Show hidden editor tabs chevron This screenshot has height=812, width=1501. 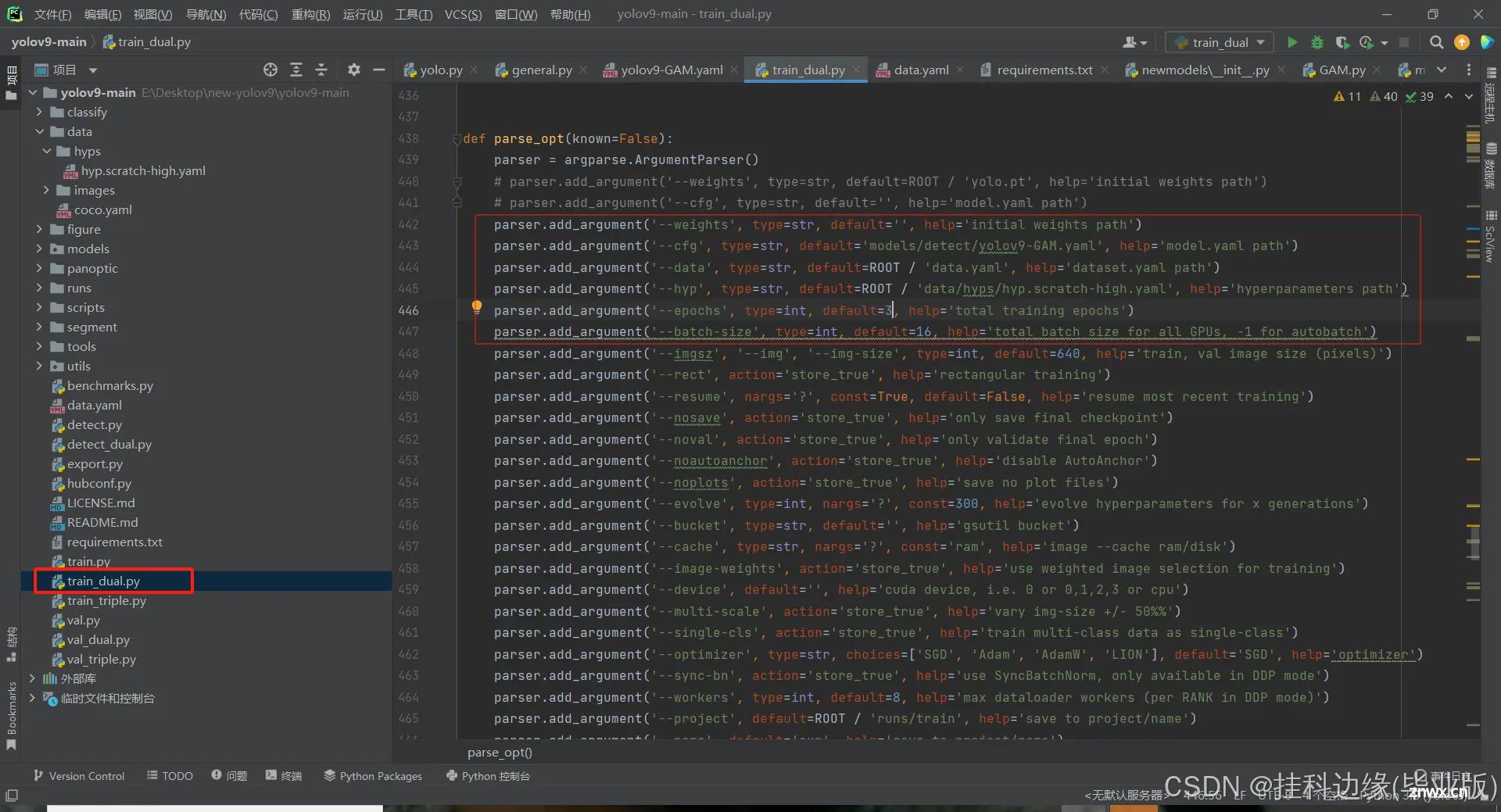click(x=1442, y=70)
